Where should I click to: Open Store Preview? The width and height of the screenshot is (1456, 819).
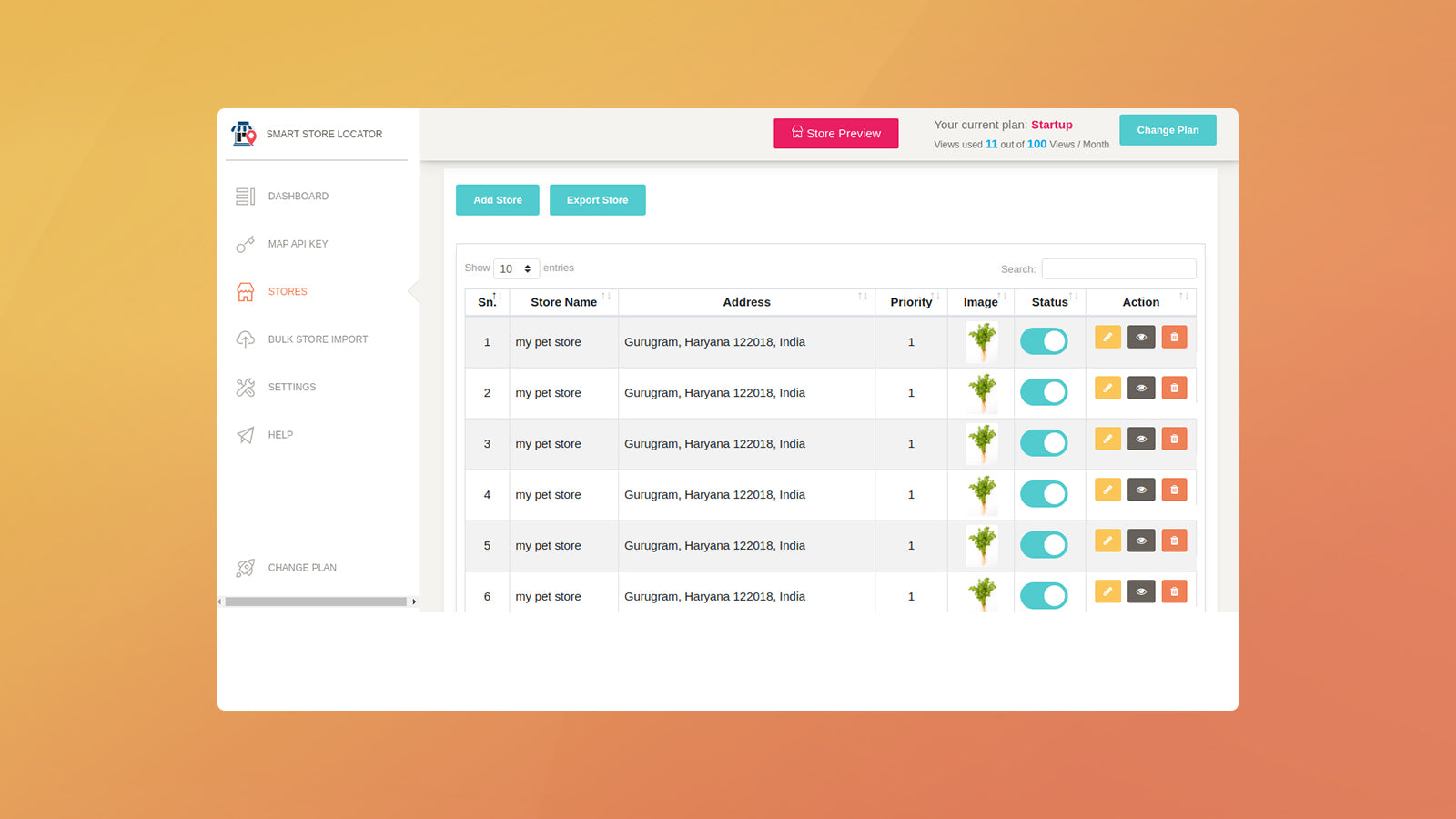pyautogui.click(x=835, y=133)
